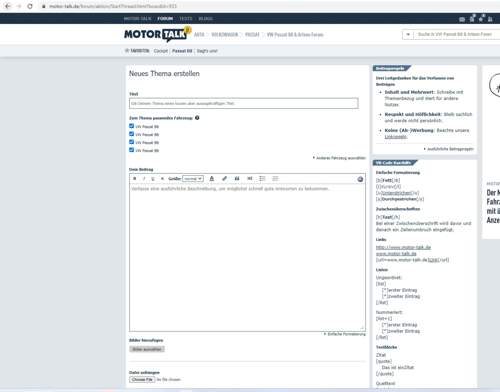Click the info icon beside vehicle label
This screenshot has width=500, height=392.
point(197,118)
